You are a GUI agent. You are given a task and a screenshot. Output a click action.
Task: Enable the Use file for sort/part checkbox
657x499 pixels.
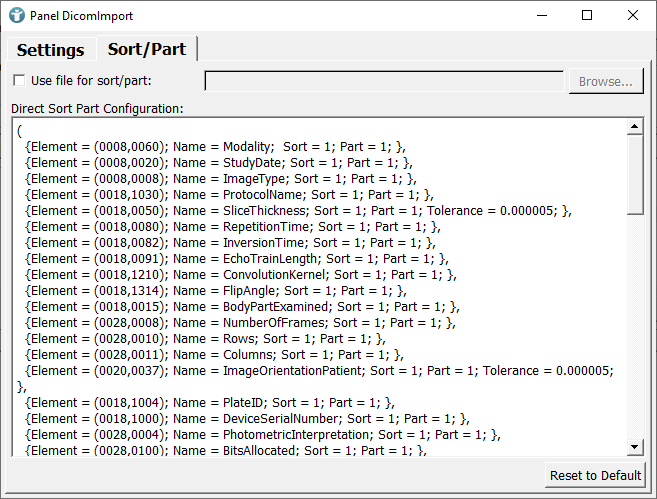pos(19,81)
